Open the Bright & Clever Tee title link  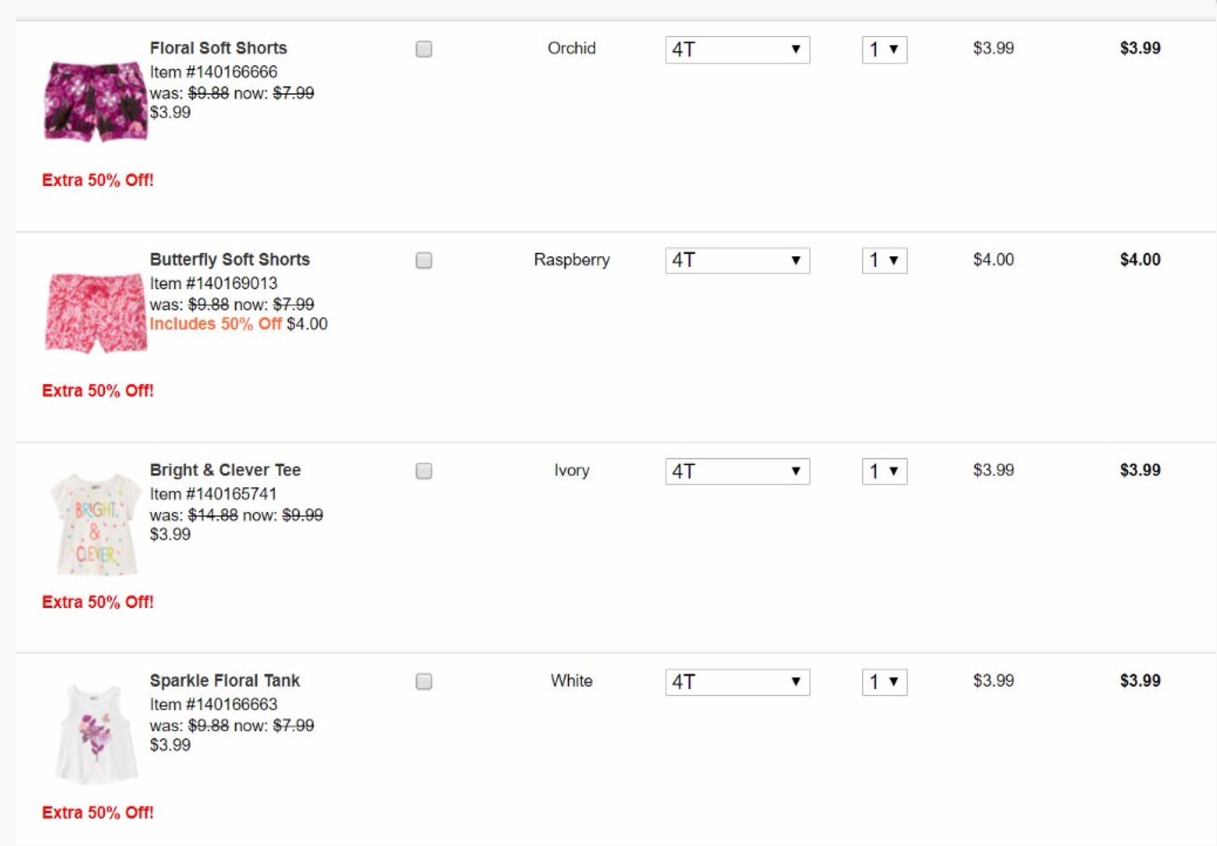click(x=225, y=470)
